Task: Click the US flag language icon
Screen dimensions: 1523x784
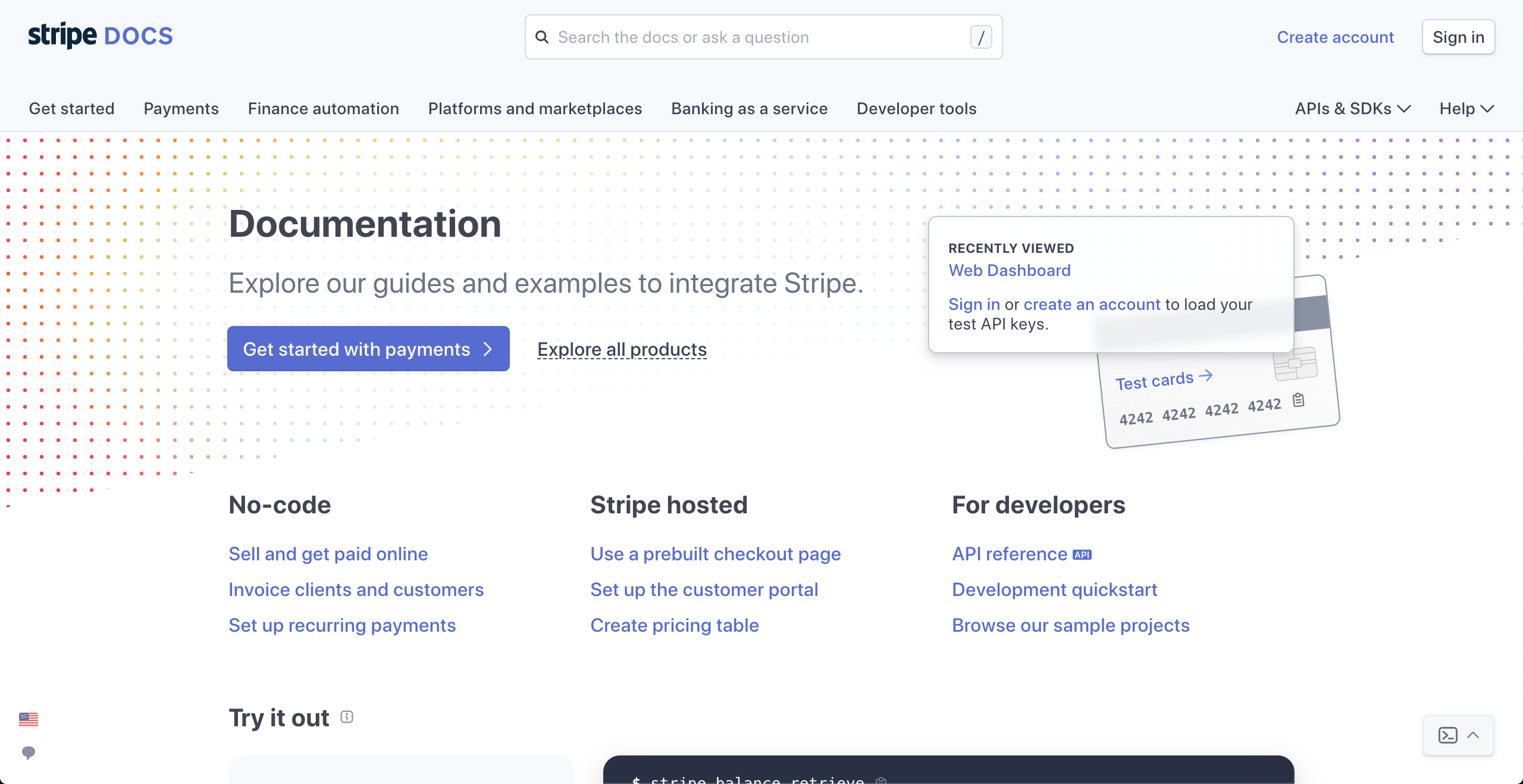Action: 29,719
